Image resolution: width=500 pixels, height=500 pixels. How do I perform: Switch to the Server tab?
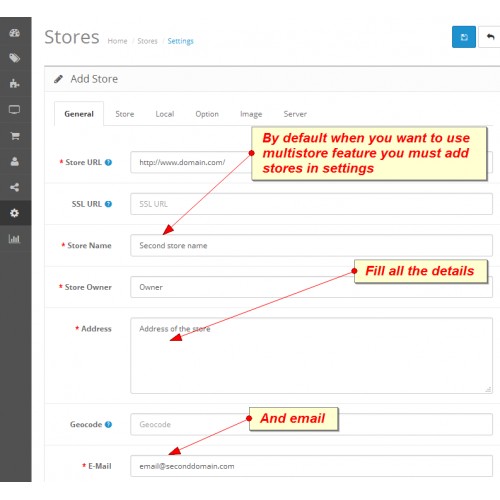(295, 114)
